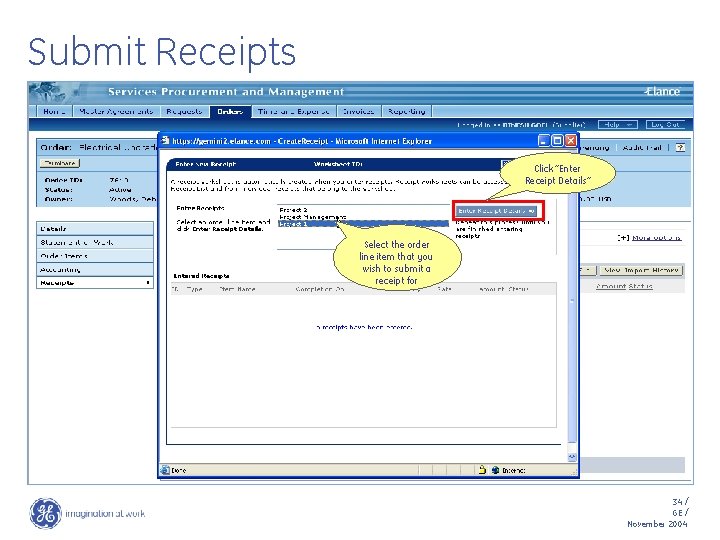Click the Entered Receipts heading
Viewport: 720px width, 540px height.
[201, 276]
